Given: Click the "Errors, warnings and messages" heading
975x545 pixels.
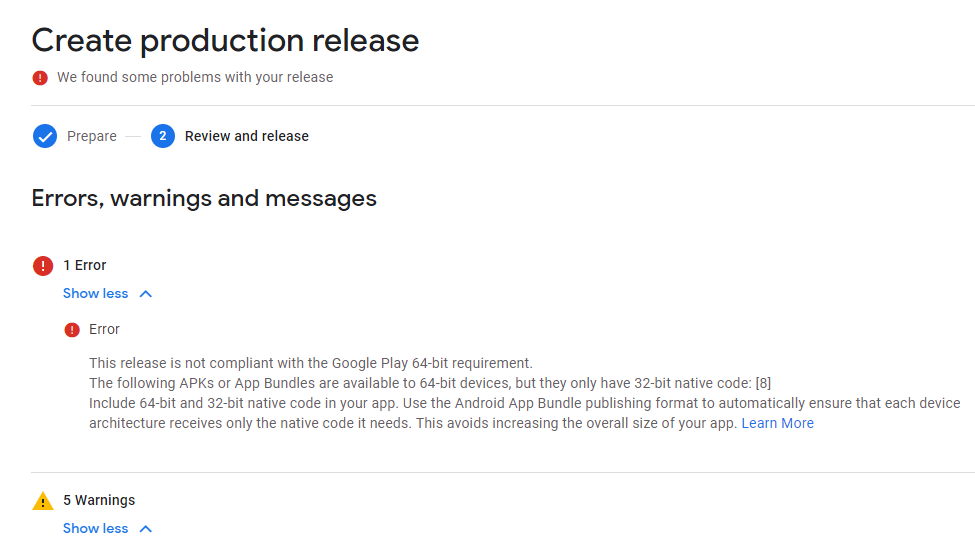Looking at the screenshot, I should click(204, 198).
